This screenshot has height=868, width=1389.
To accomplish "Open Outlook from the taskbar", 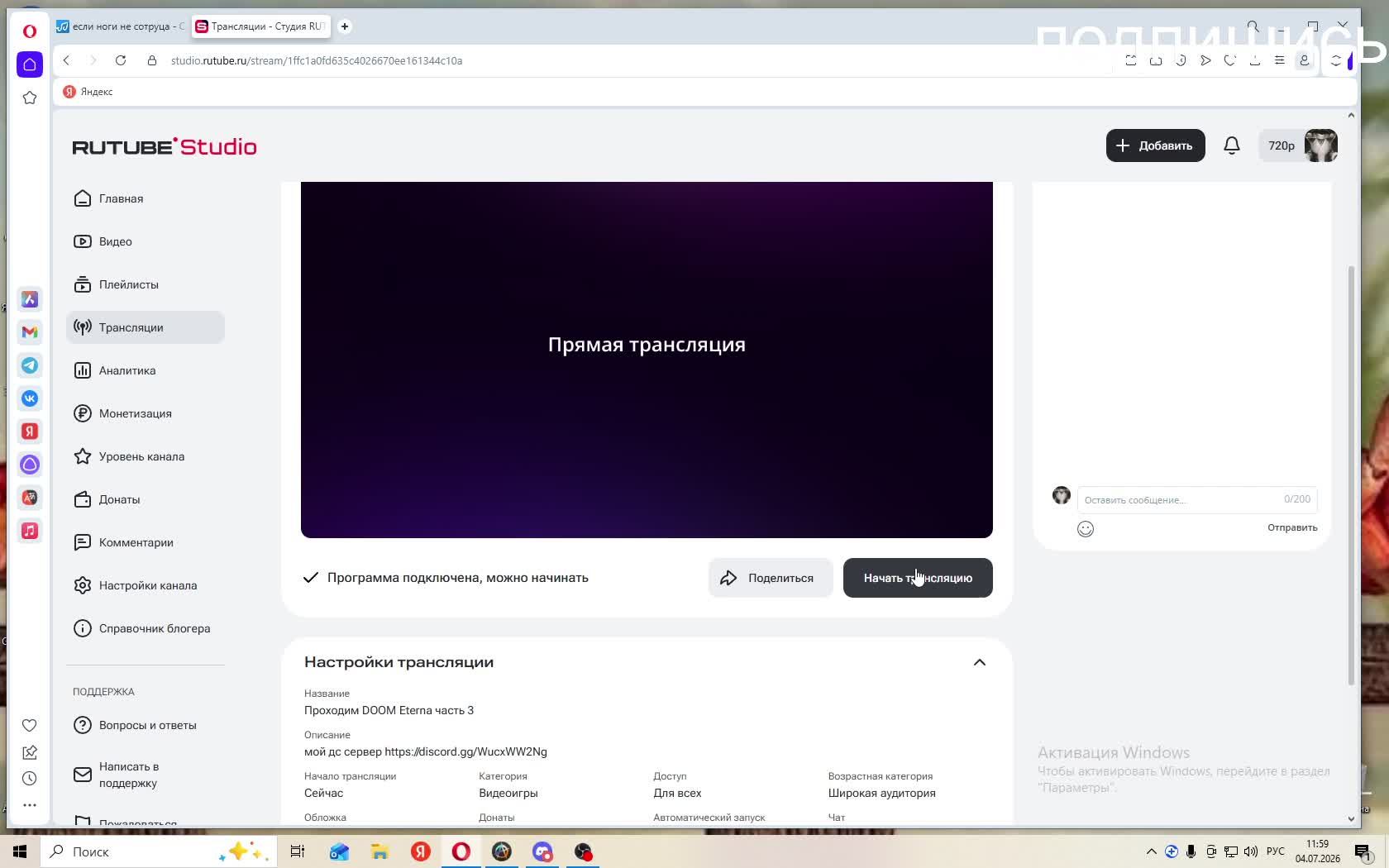I will (x=339, y=851).
